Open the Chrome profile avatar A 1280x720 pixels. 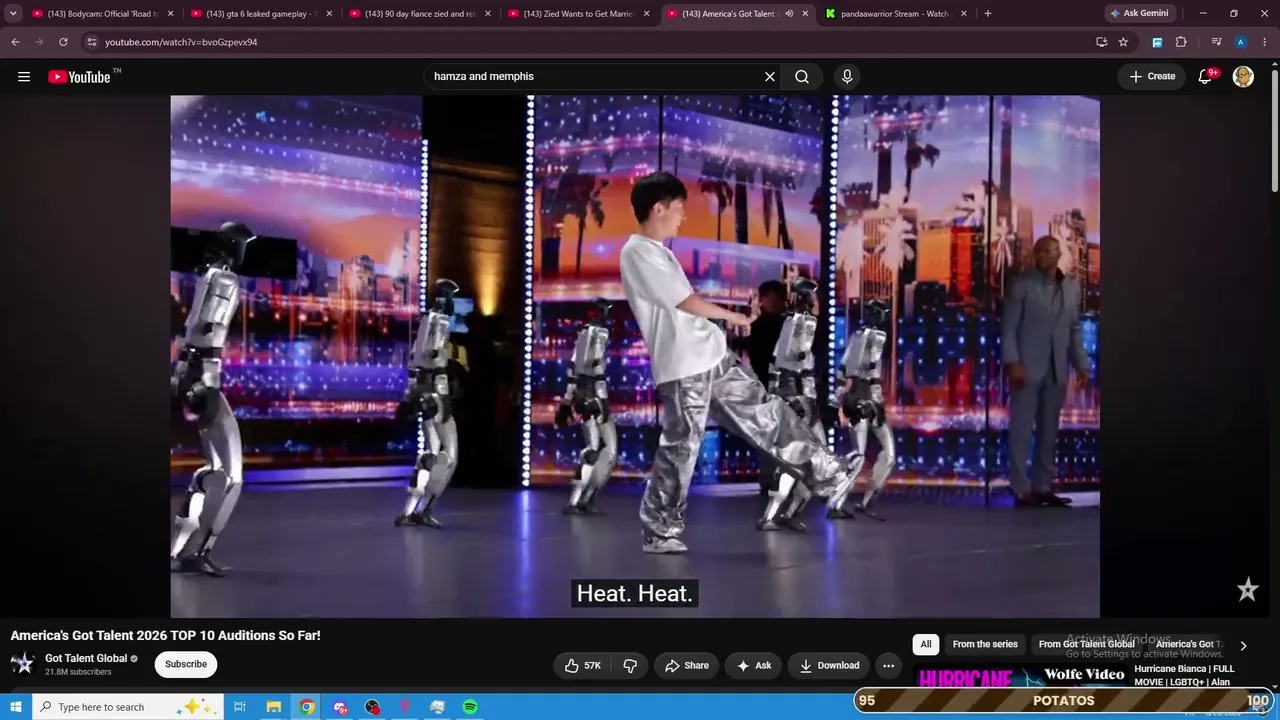[1240, 42]
